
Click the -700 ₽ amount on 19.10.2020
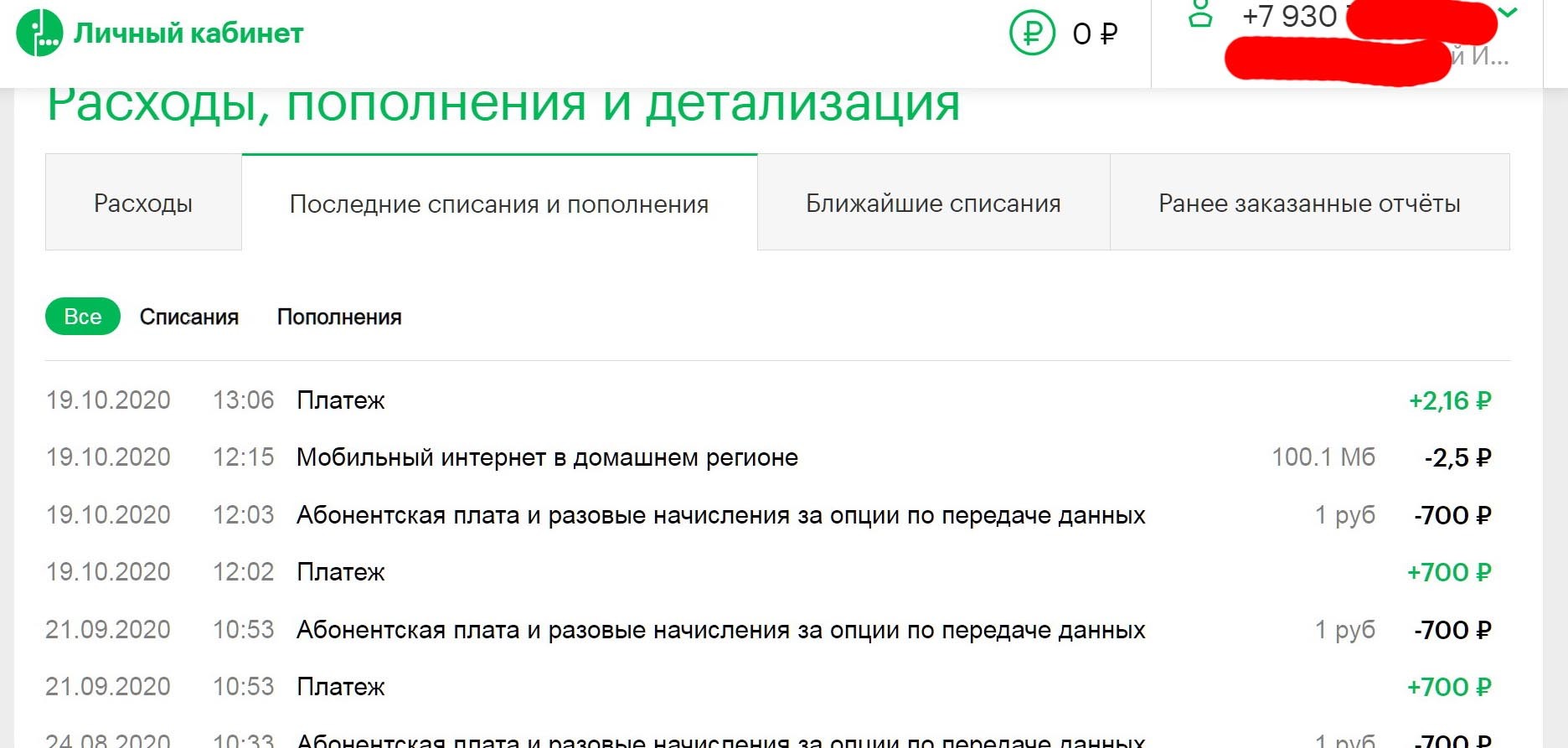[x=1452, y=515]
